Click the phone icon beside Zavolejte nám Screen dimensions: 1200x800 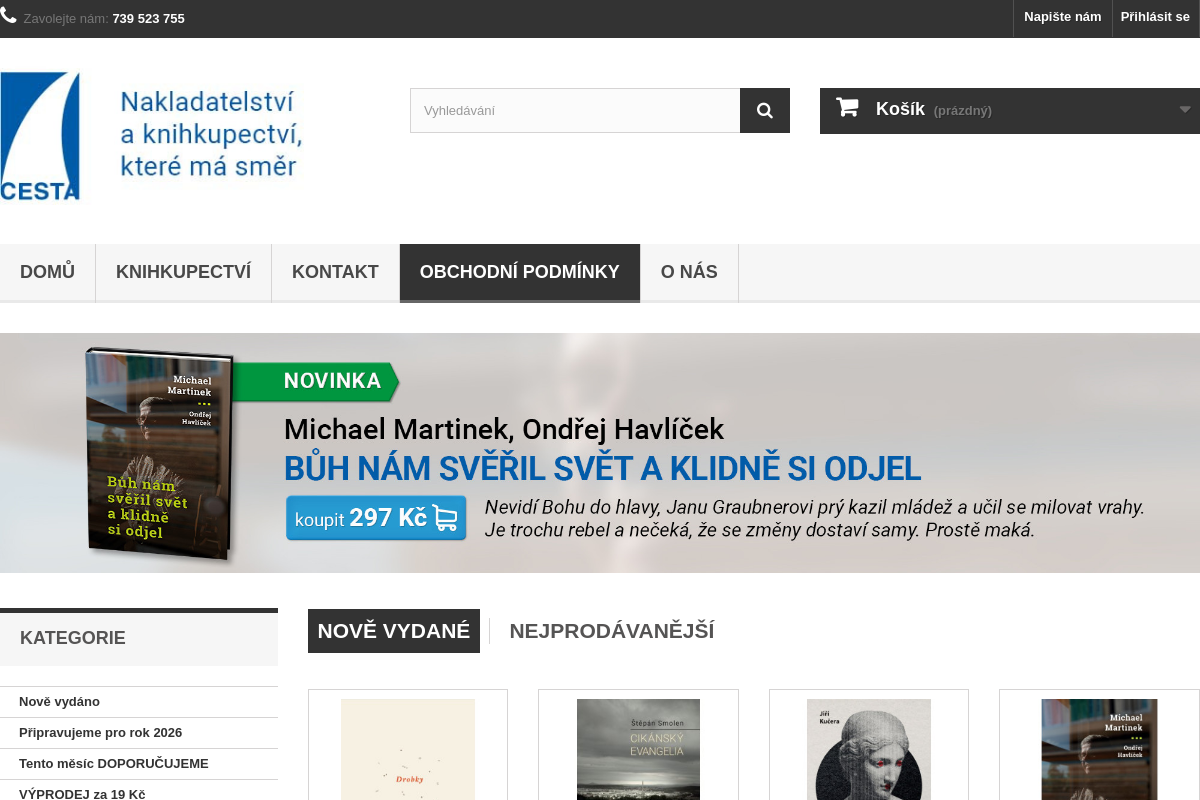8,15
